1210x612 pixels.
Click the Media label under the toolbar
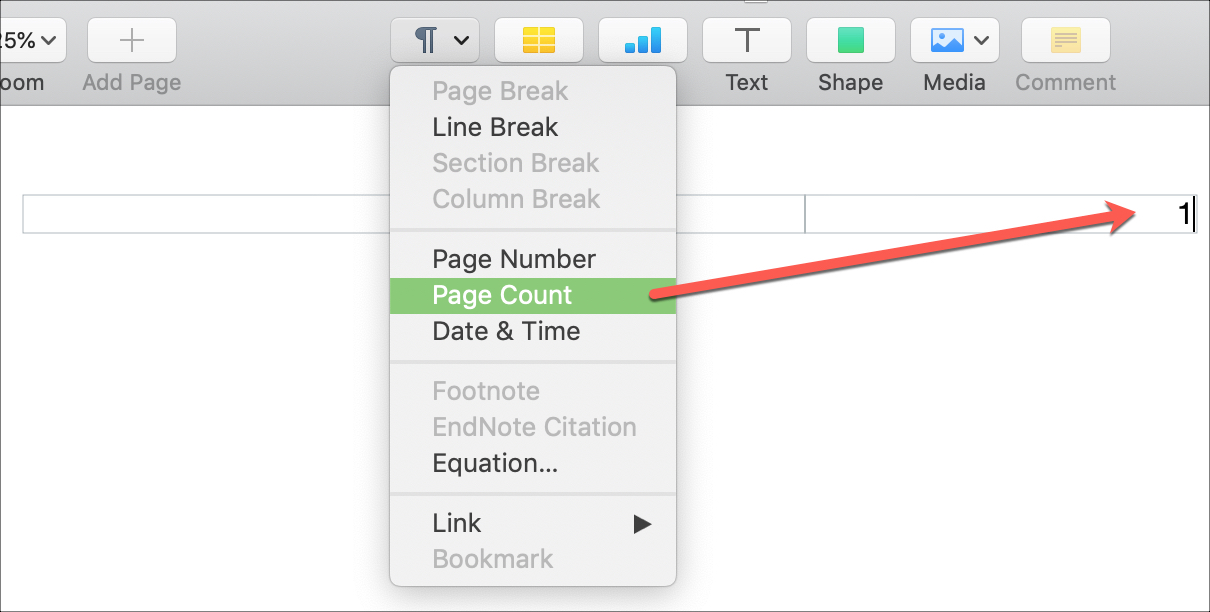(x=955, y=82)
